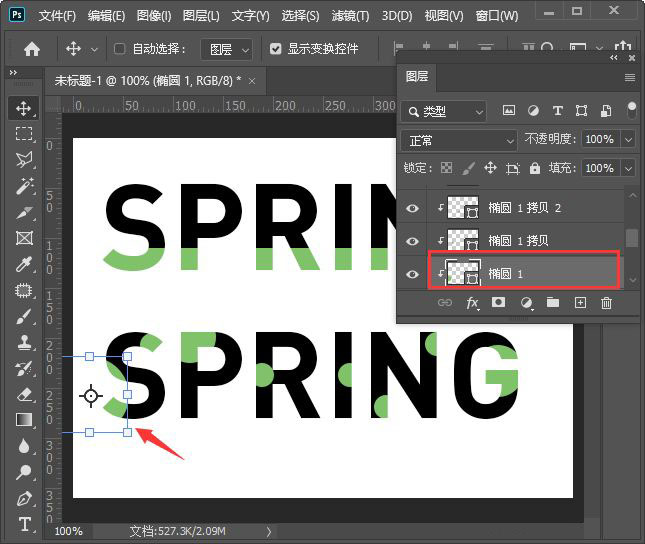Image resolution: width=645 pixels, height=544 pixels.
Task: Open the 编辑(E) menu
Action: pyautogui.click(x=106, y=16)
